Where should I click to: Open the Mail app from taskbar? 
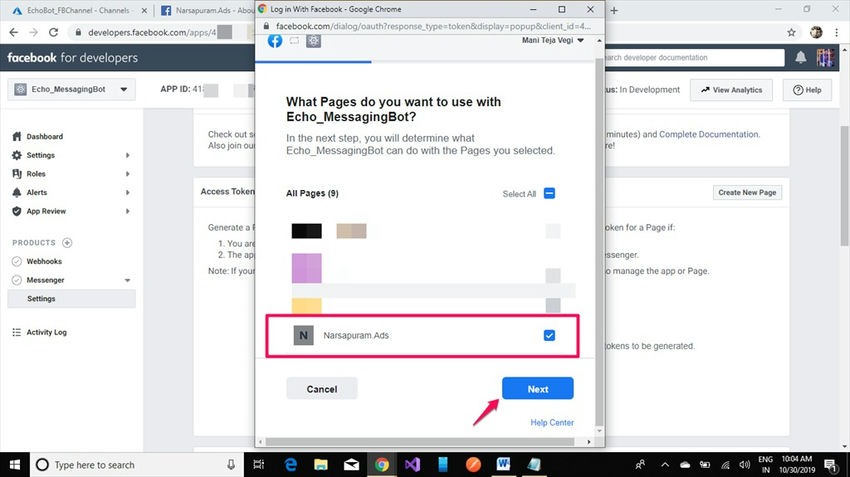click(x=351, y=465)
